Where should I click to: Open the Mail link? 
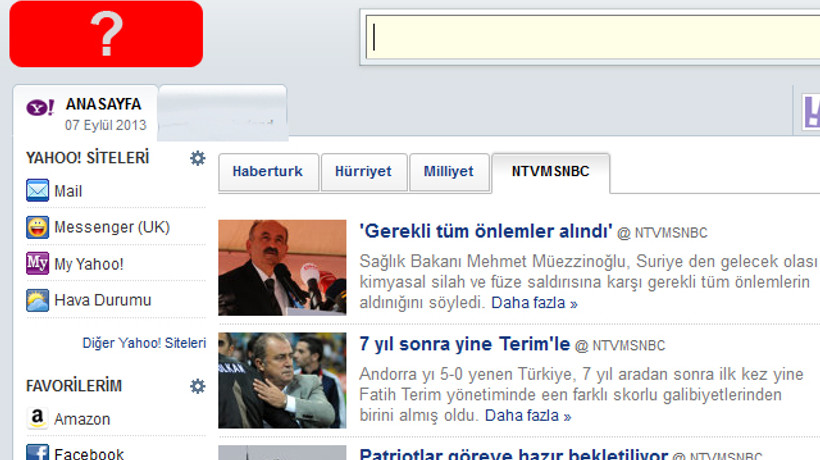[69, 191]
